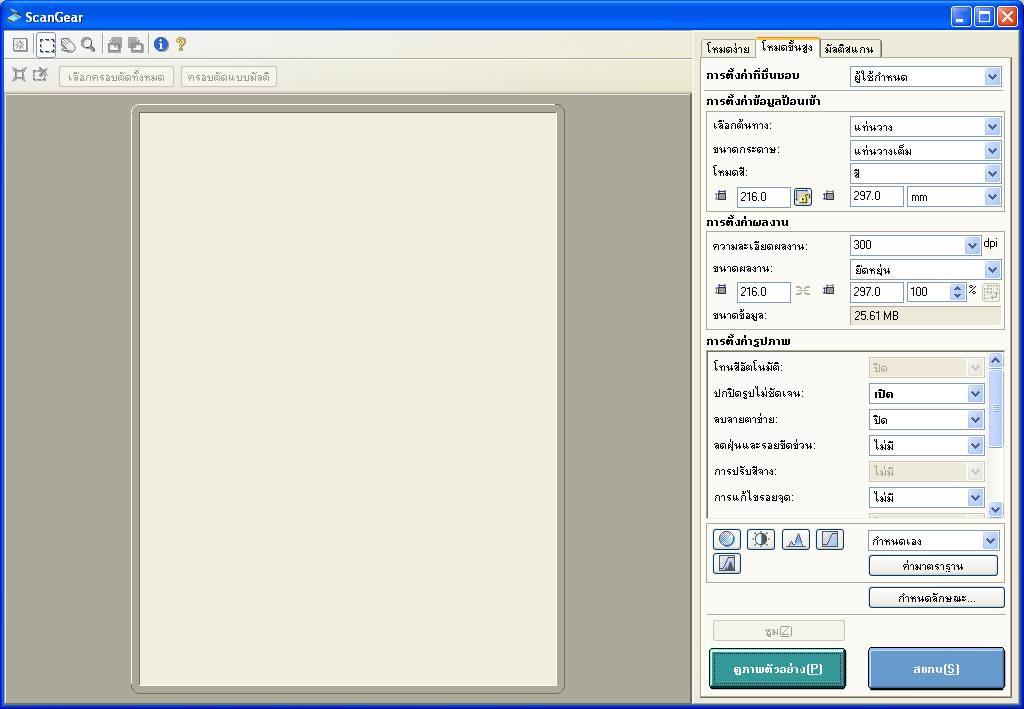The width and height of the screenshot is (1024, 709).
Task: Select the hand move tool
Action: [68, 45]
